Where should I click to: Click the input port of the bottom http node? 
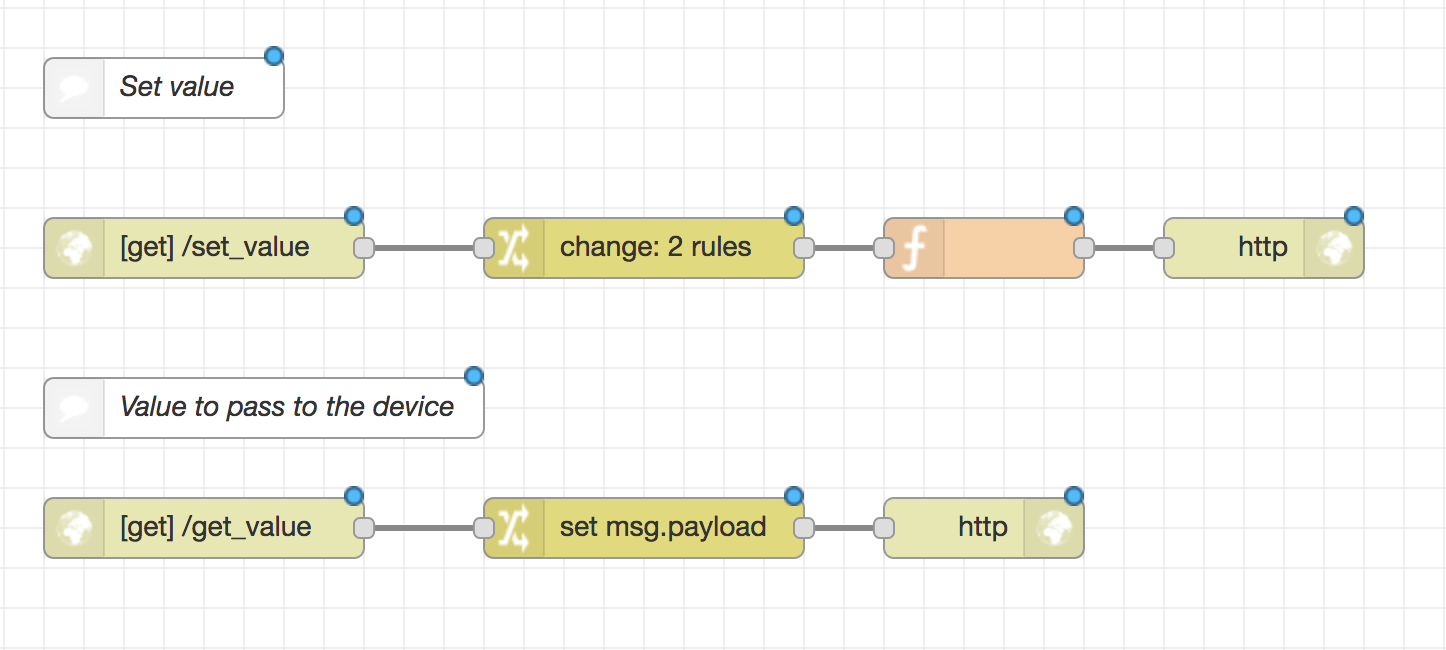885,527
